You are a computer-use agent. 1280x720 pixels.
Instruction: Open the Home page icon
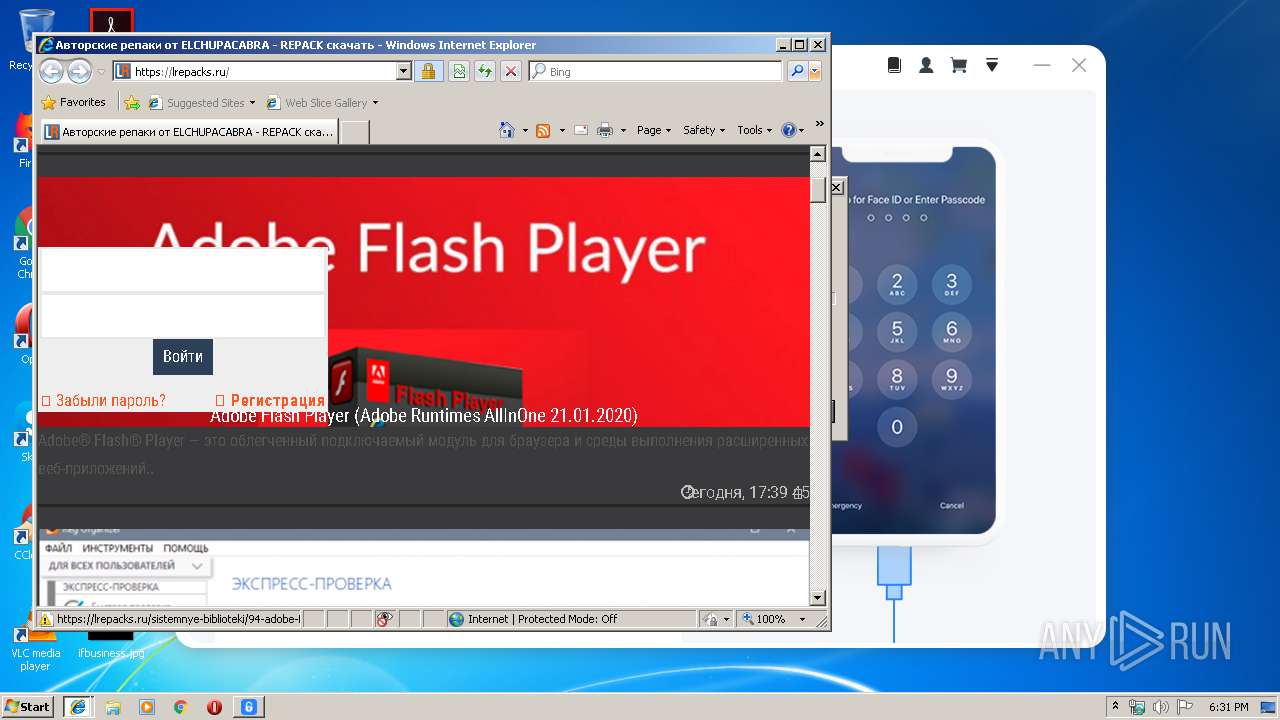click(507, 130)
